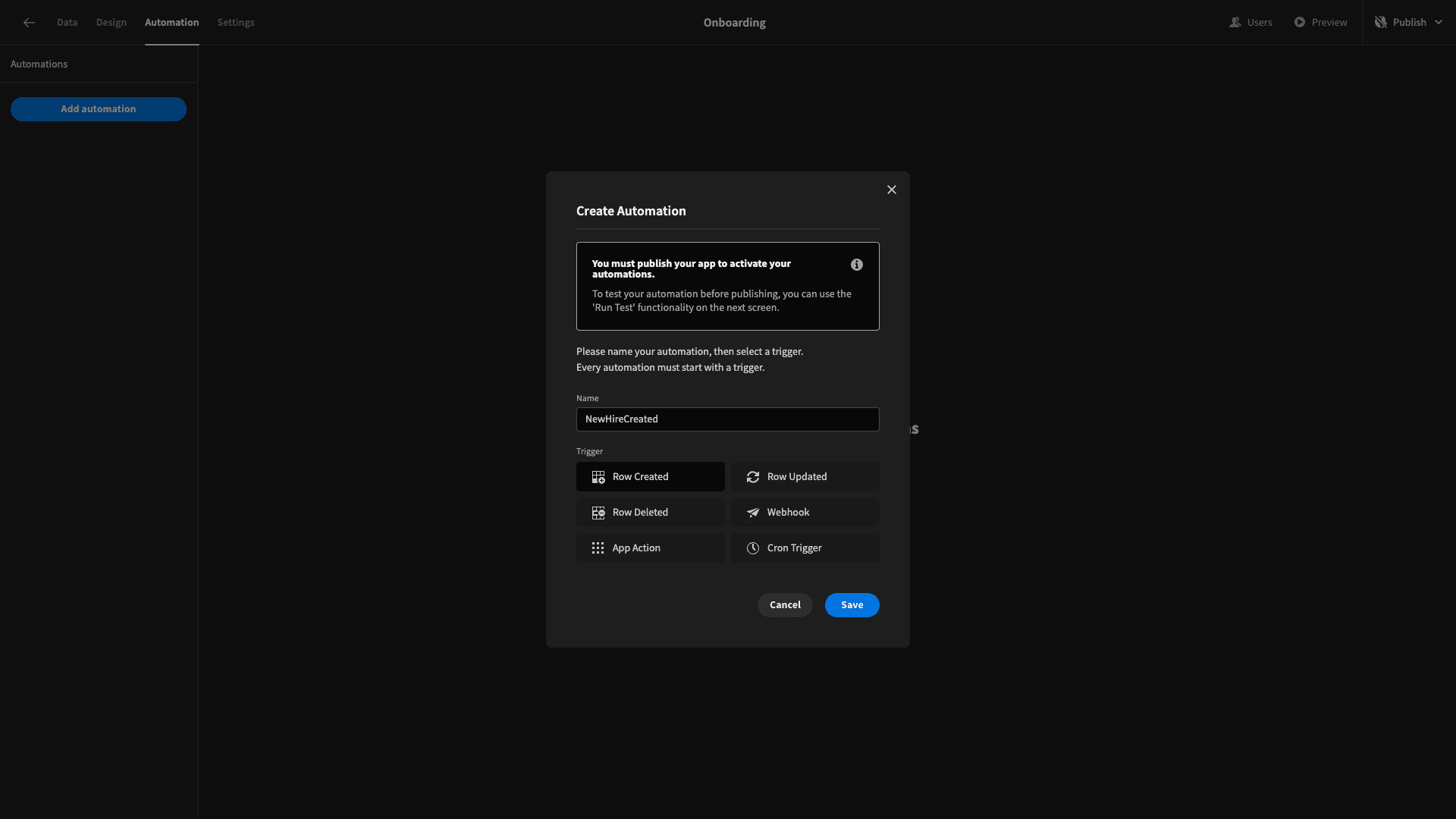Click the Cancel button
Viewport: 1456px width, 819px height.
pos(785,605)
